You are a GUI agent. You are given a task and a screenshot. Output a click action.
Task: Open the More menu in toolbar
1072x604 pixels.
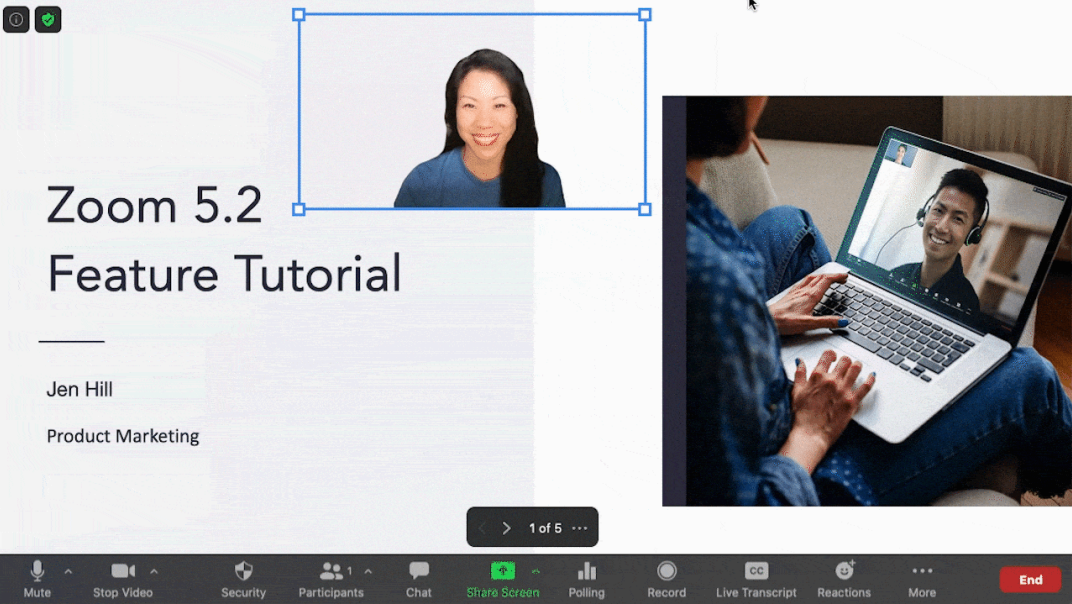922,578
